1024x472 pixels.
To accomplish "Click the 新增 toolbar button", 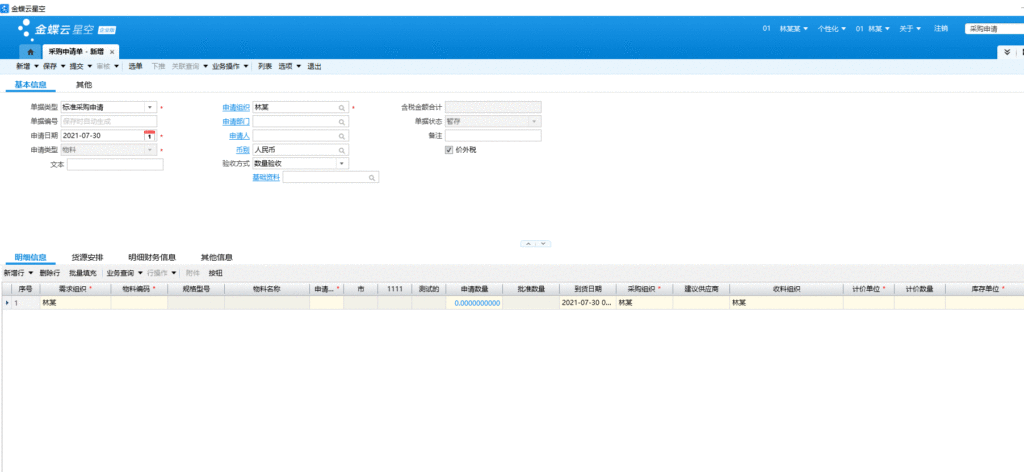I will click(23, 67).
